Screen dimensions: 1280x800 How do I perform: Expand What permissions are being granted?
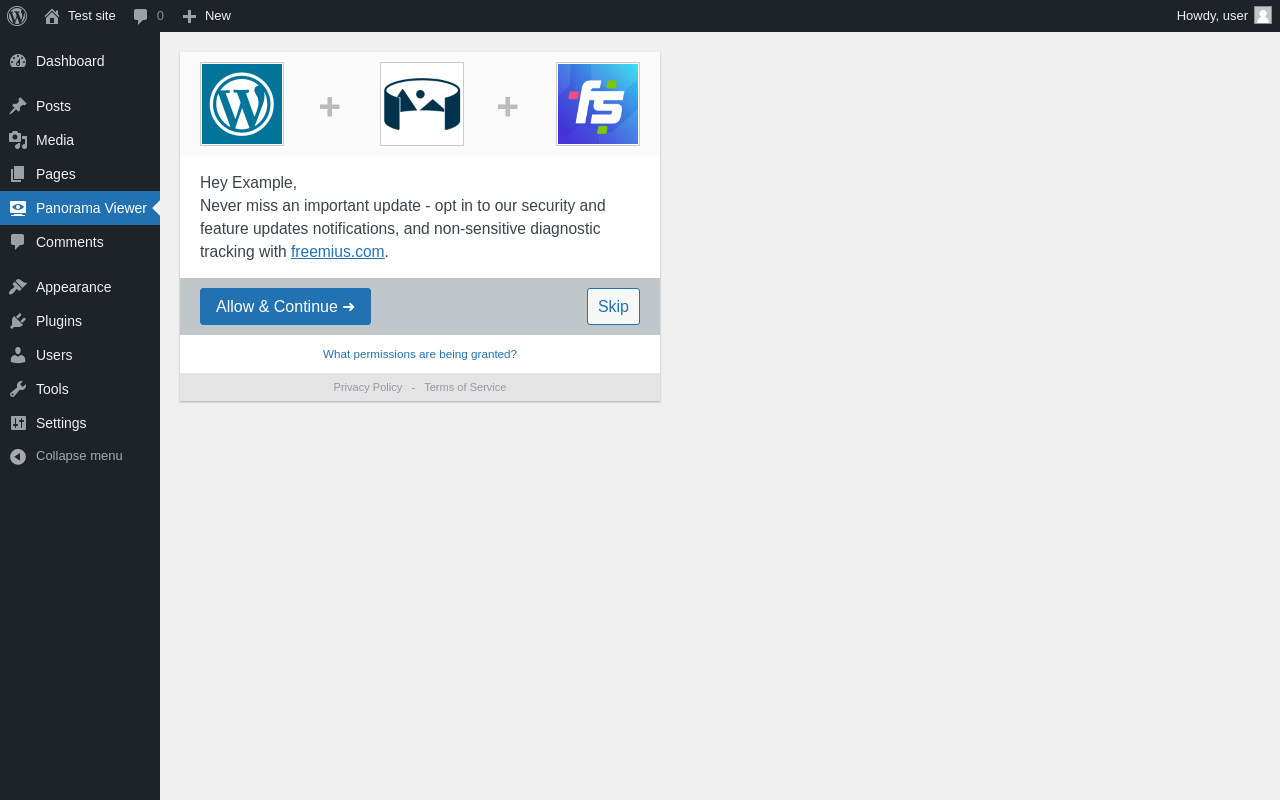[x=420, y=354]
